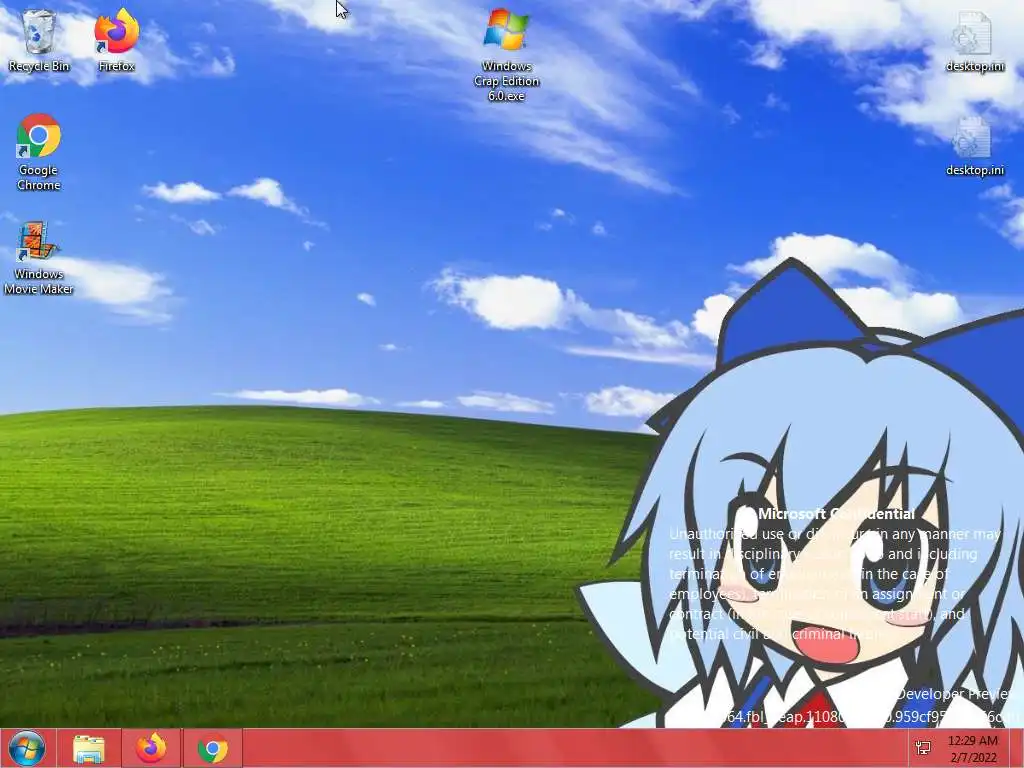Select the Recycle Bin desktop icon
The width and height of the screenshot is (1024, 768).
(x=39, y=40)
